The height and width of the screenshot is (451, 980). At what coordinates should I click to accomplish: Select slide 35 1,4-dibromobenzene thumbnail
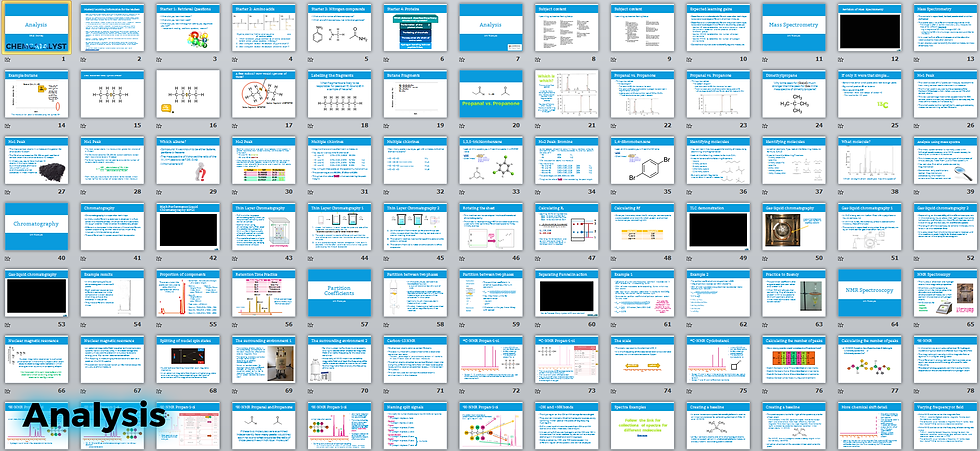click(x=642, y=160)
